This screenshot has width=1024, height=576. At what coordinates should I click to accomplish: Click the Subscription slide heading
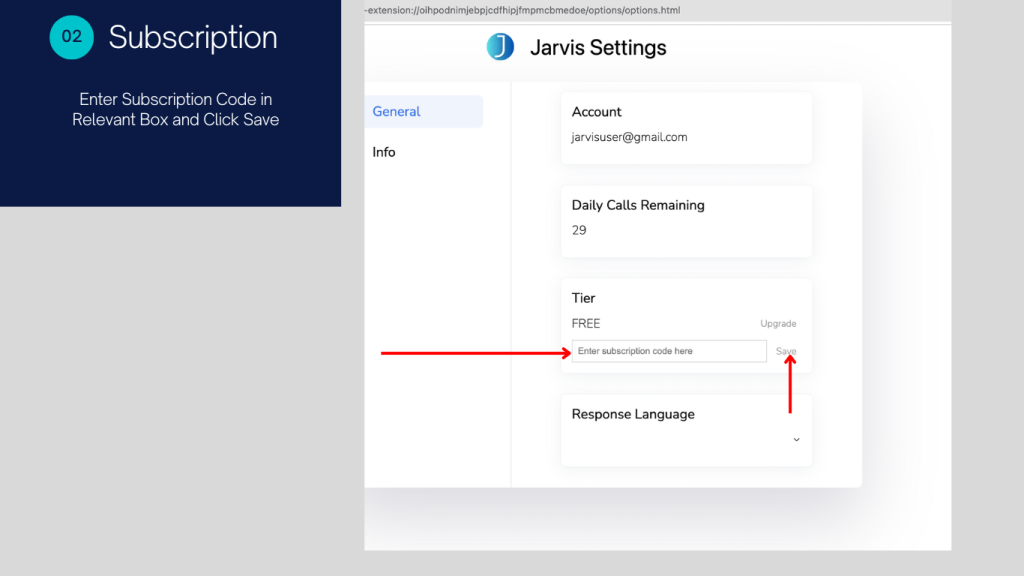pos(193,37)
